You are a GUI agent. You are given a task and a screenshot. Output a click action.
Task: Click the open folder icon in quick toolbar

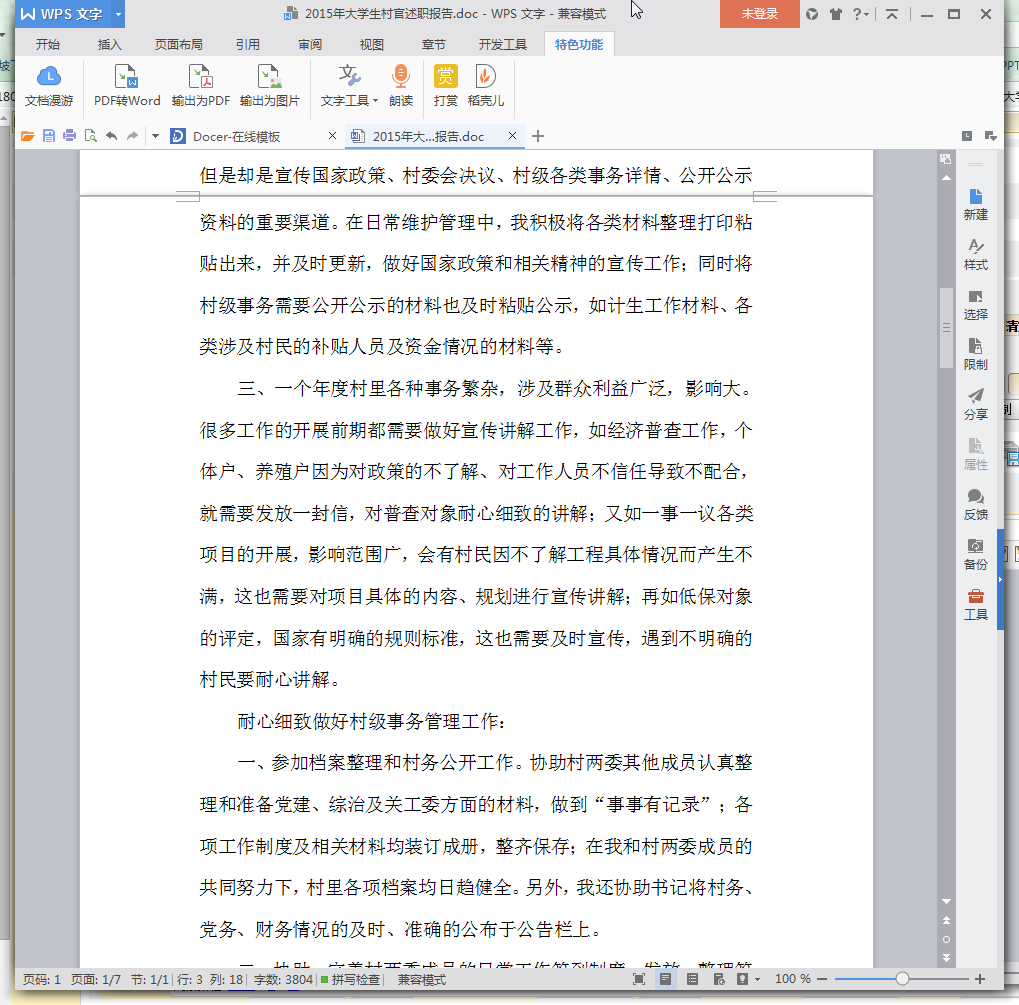tap(27, 136)
